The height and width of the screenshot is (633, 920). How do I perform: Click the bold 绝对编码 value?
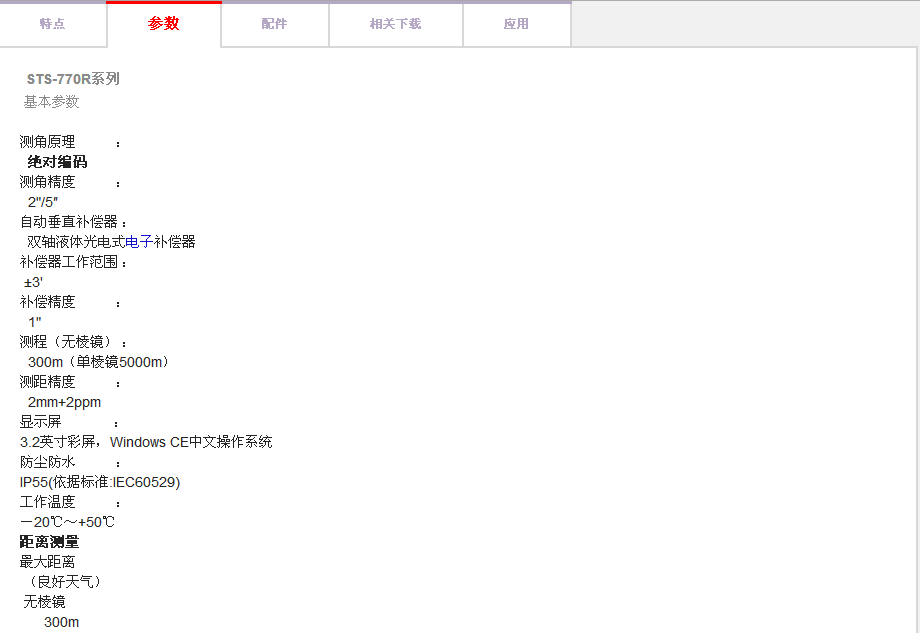click(x=57, y=162)
